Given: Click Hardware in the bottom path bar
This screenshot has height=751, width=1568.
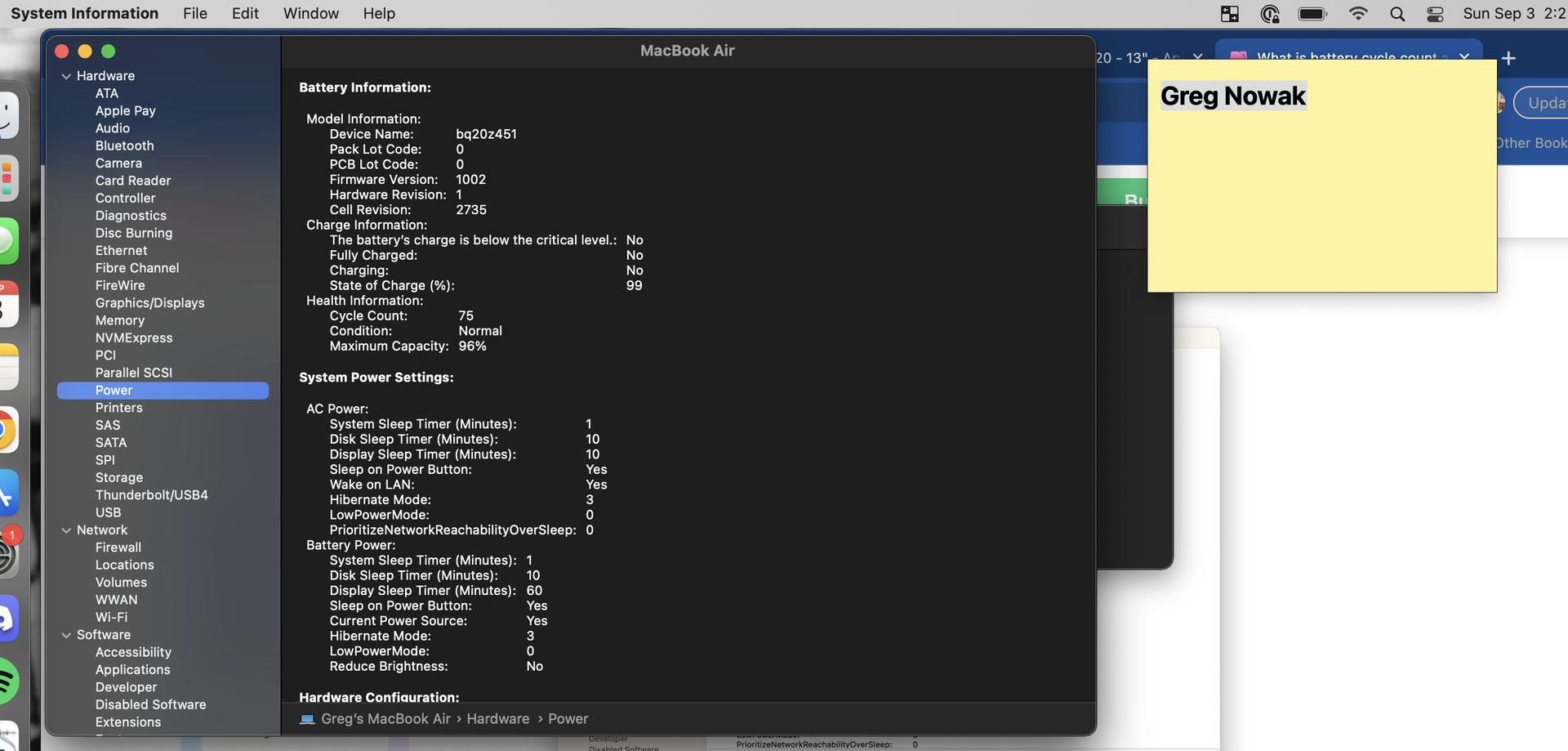Looking at the screenshot, I should click(498, 719).
